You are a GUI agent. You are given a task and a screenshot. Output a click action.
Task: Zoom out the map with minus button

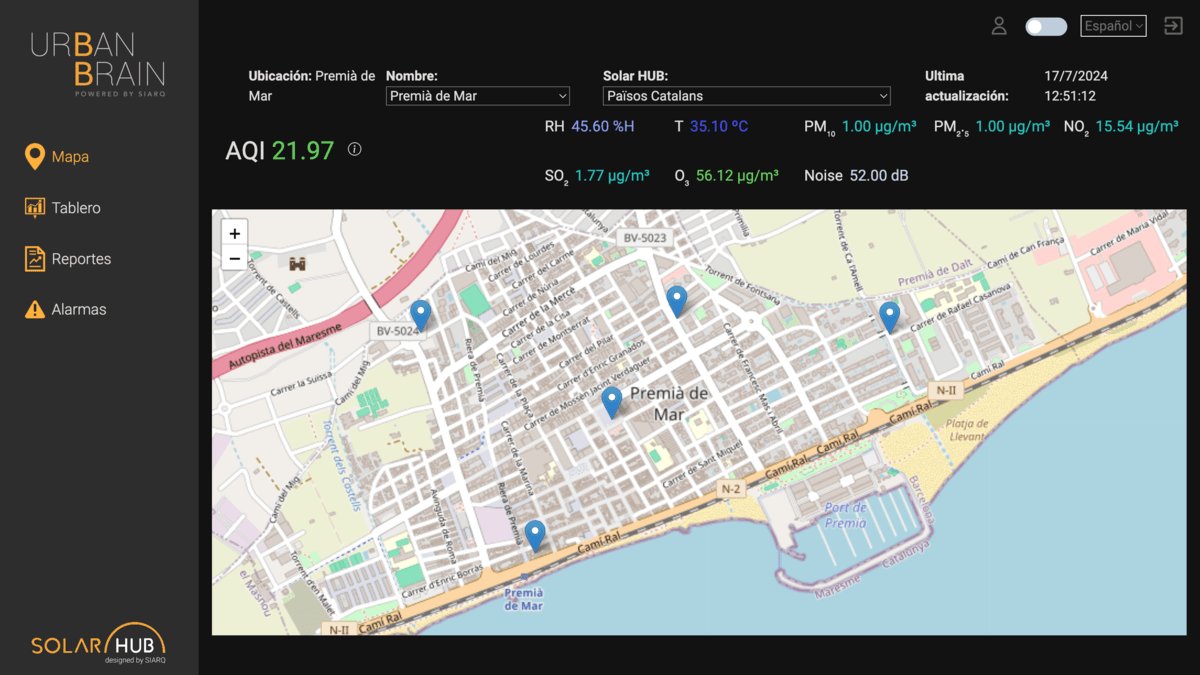(234, 258)
